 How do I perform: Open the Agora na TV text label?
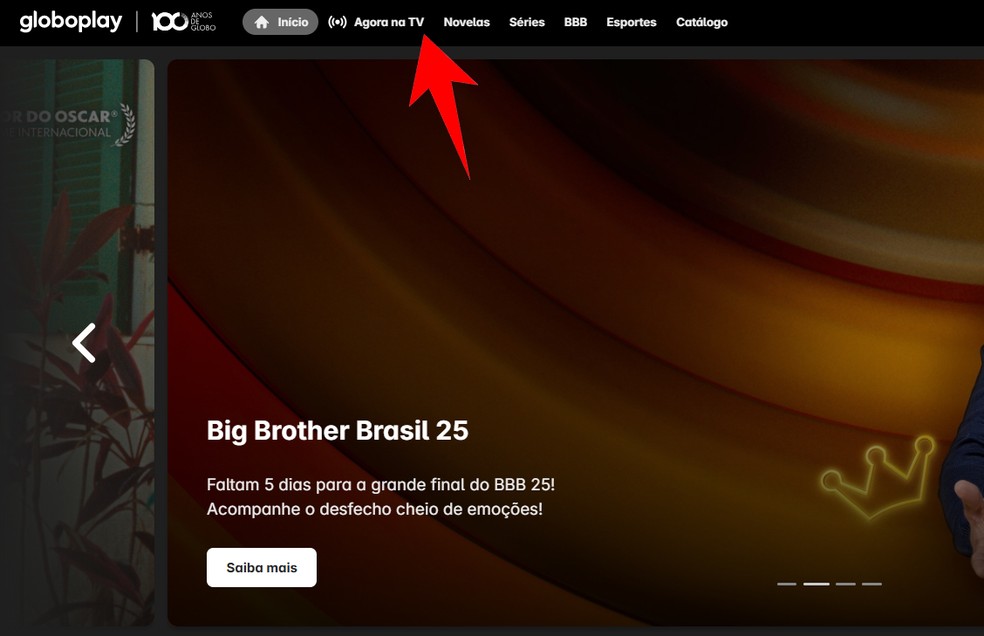(389, 23)
